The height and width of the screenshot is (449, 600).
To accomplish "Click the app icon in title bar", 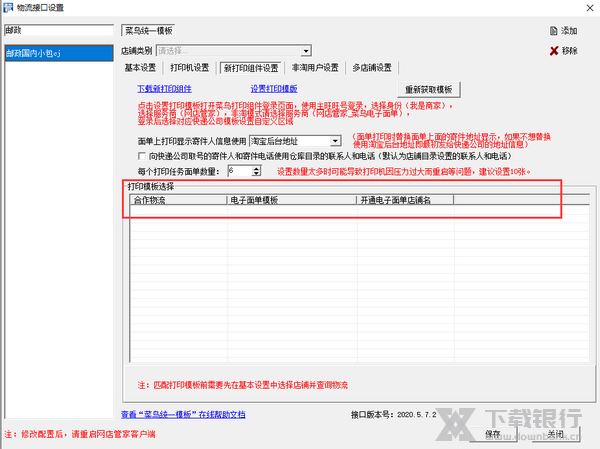I will tap(8, 7).
